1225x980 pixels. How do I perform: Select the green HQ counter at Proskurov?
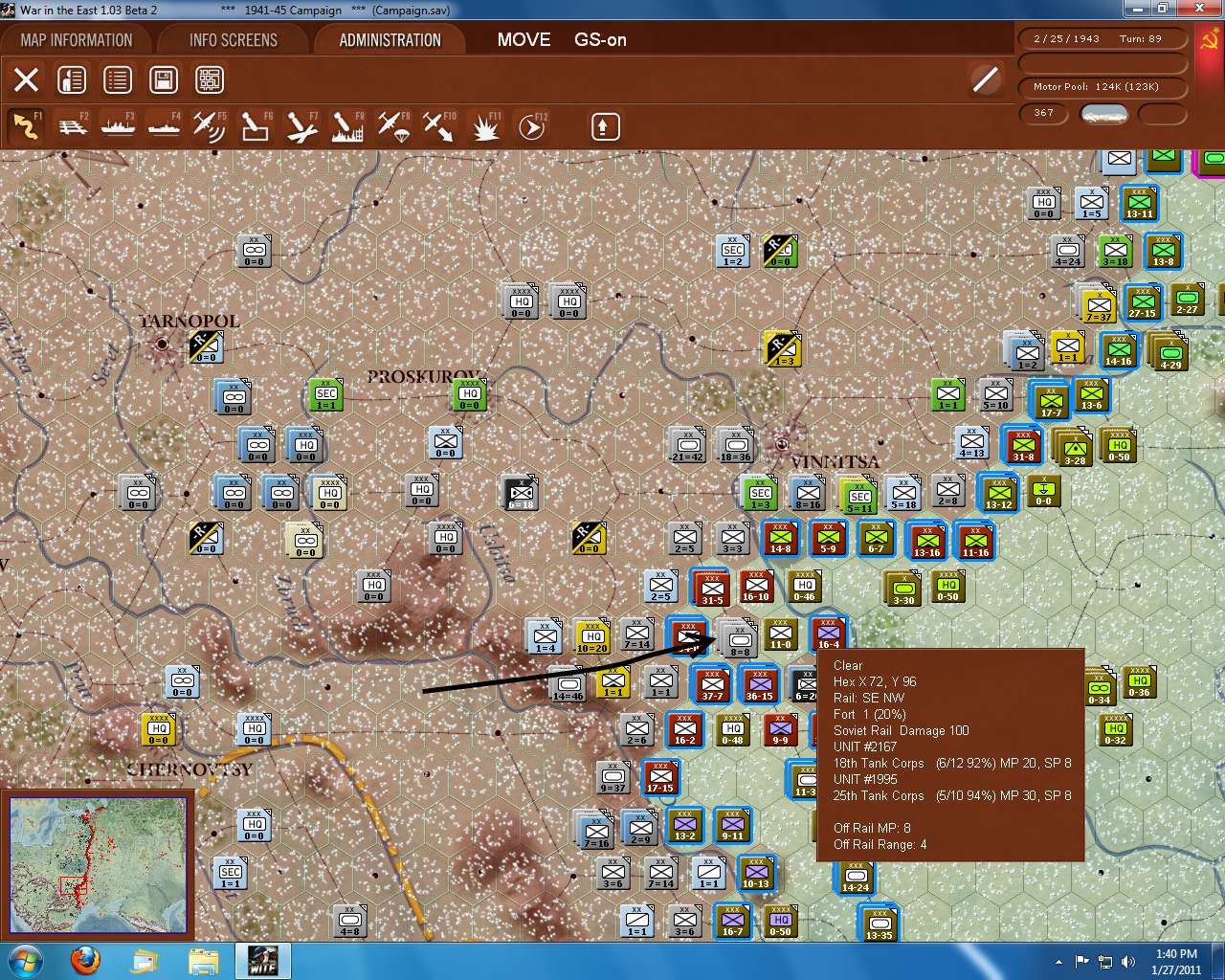point(469,394)
